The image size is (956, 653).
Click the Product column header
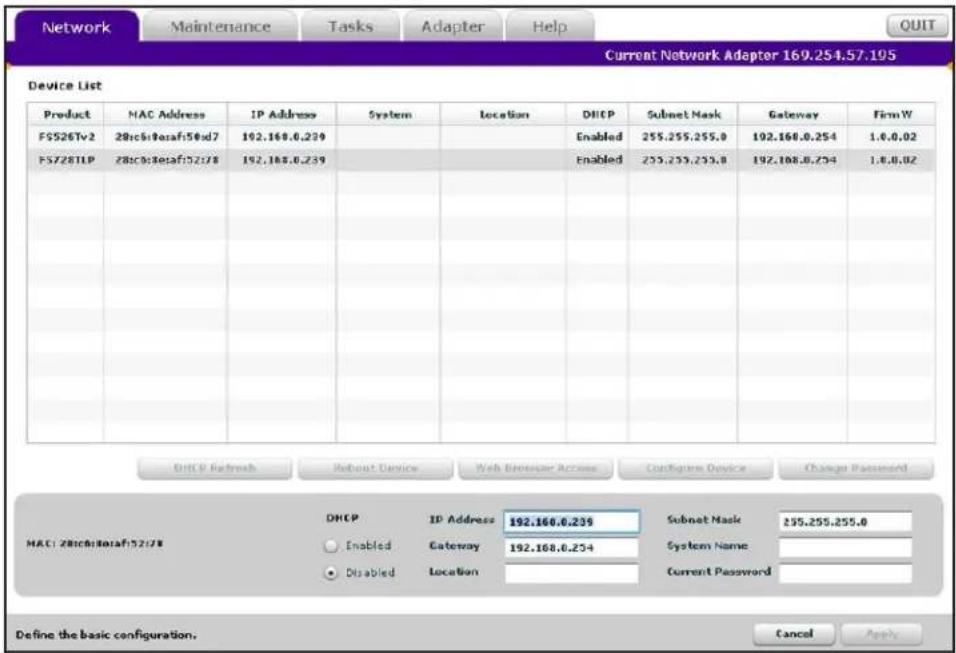click(x=66, y=114)
